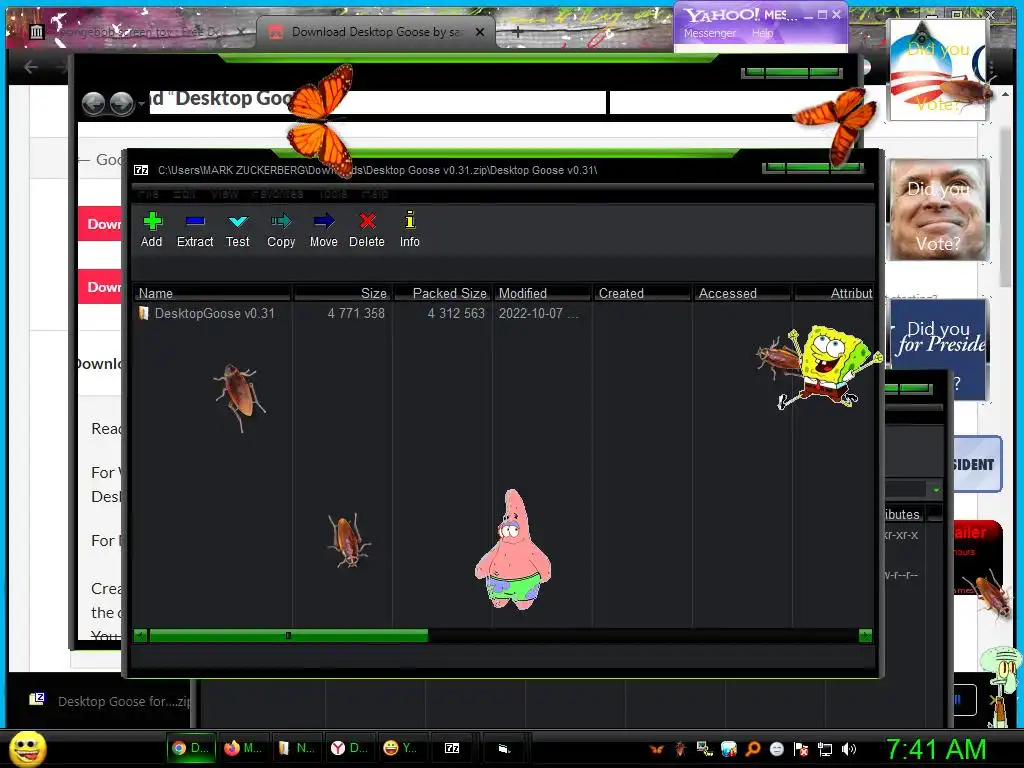1024x768 pixels.
Task: Sort file list by Name column
Action: (x=212, y=293)
